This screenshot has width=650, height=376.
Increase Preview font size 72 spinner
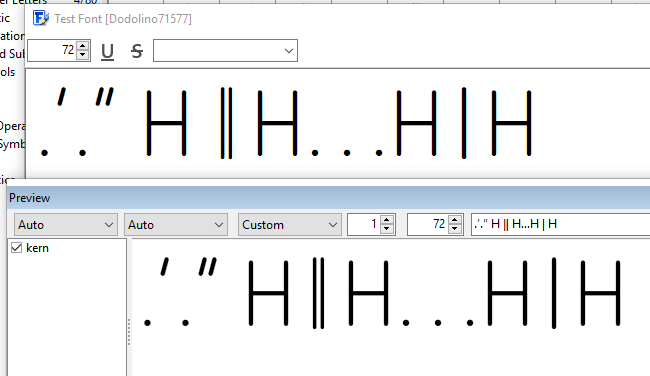pos(455,220)
